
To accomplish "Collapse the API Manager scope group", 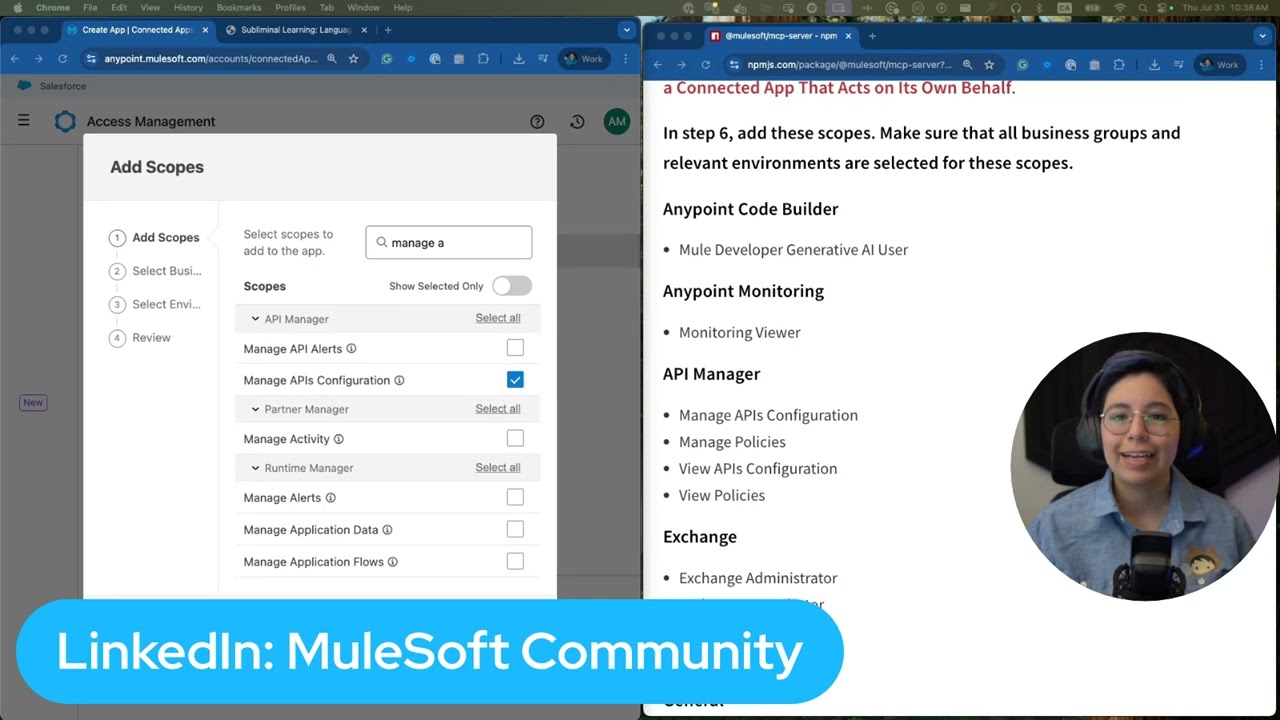I will coord(255,319).
